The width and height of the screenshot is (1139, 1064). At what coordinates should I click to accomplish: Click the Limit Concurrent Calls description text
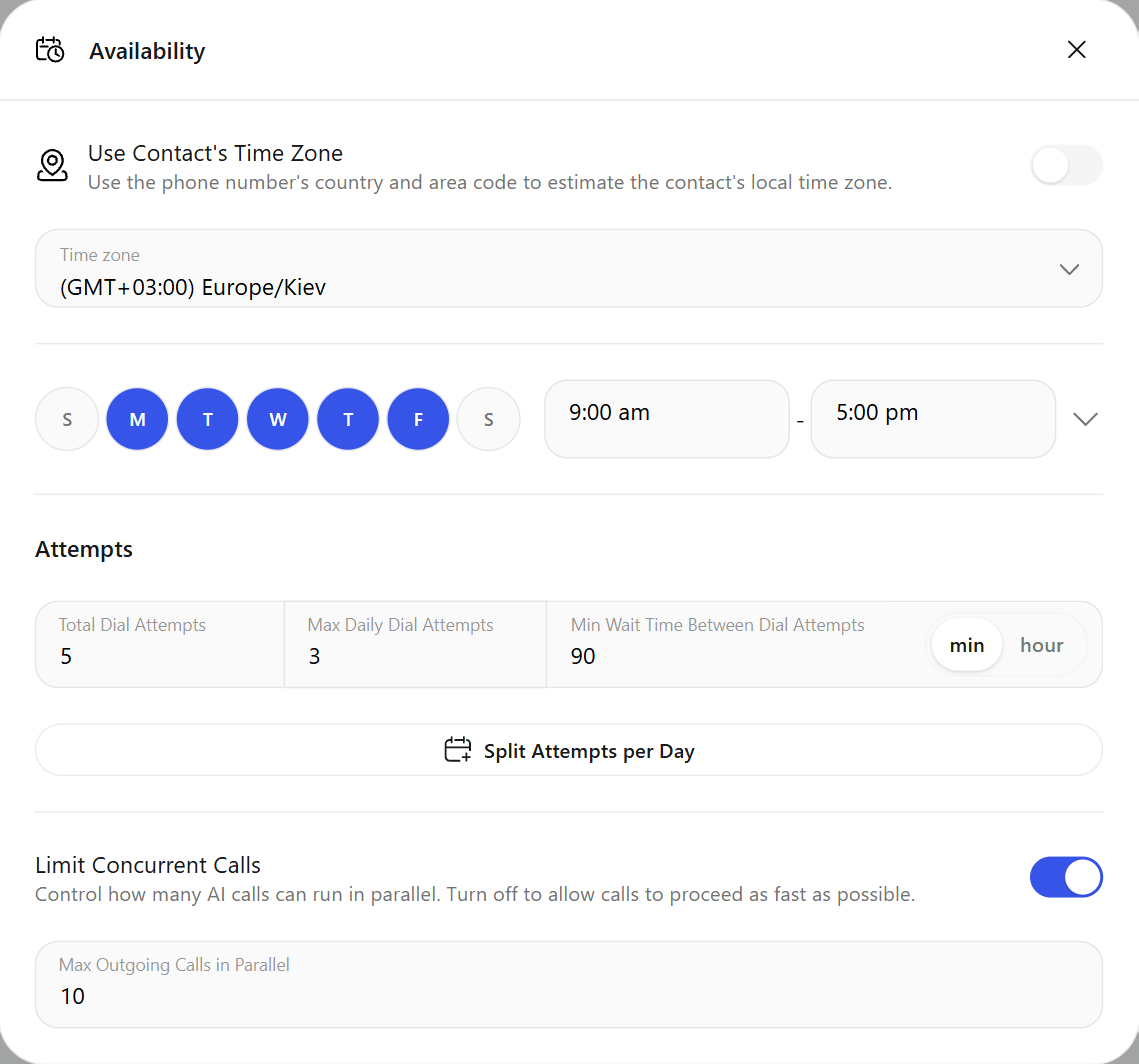[x=475, y=894]
